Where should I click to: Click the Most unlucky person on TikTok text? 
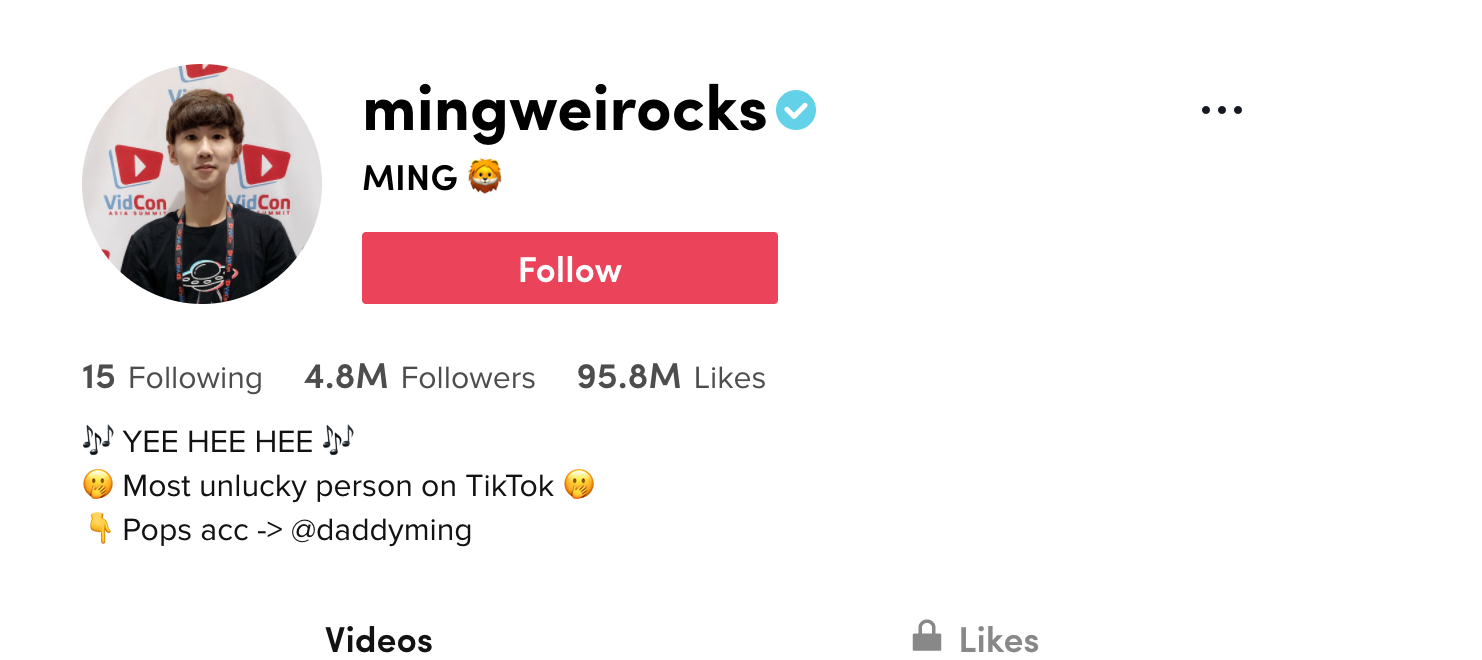(338, 486)
